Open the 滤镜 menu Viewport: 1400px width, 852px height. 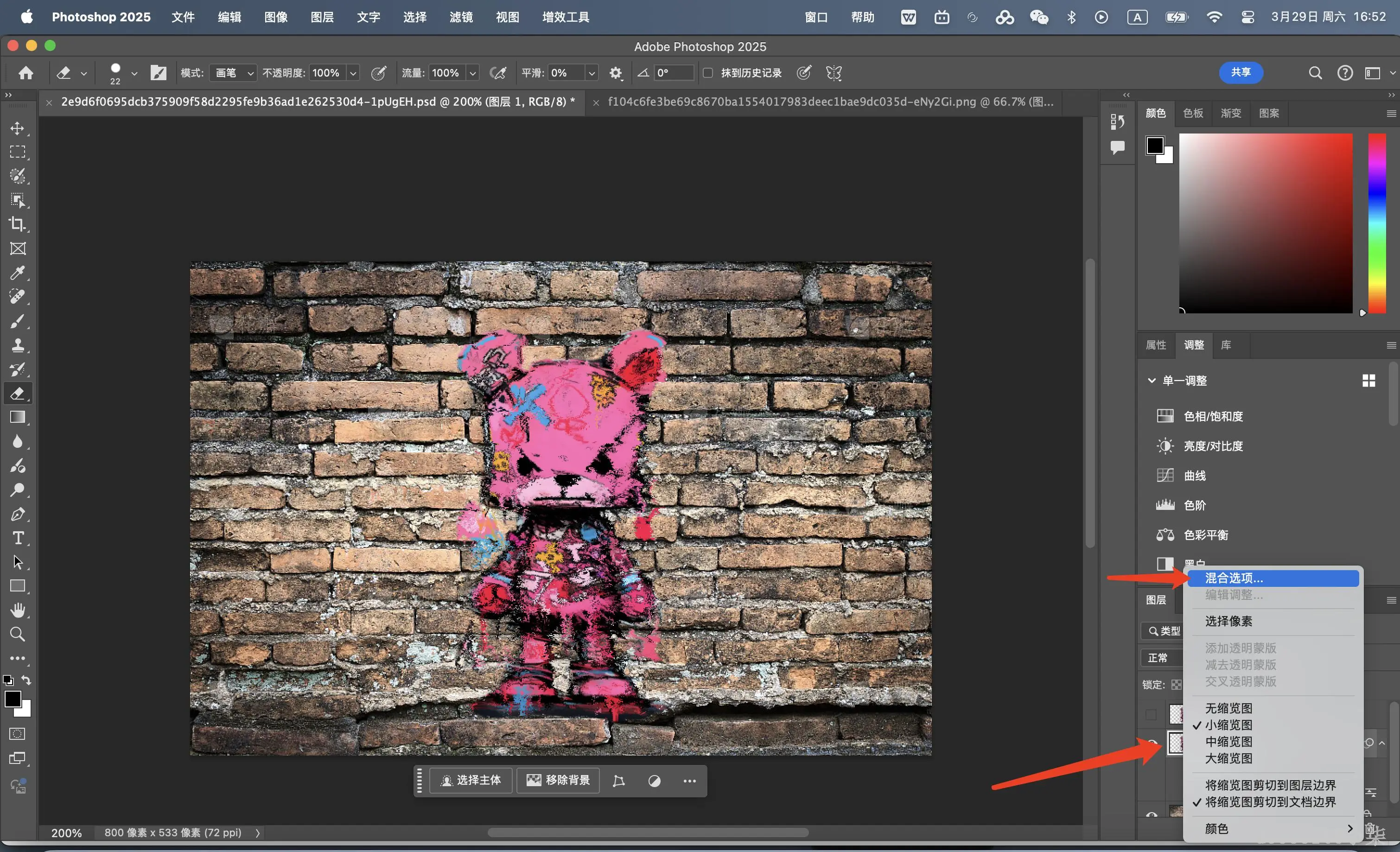(x=461, y=17)
